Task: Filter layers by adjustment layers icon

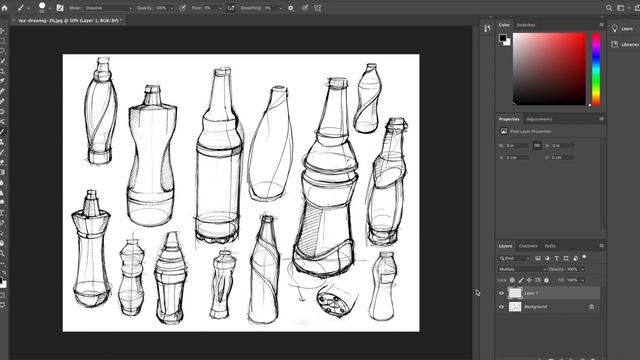Action: [547, 258]
